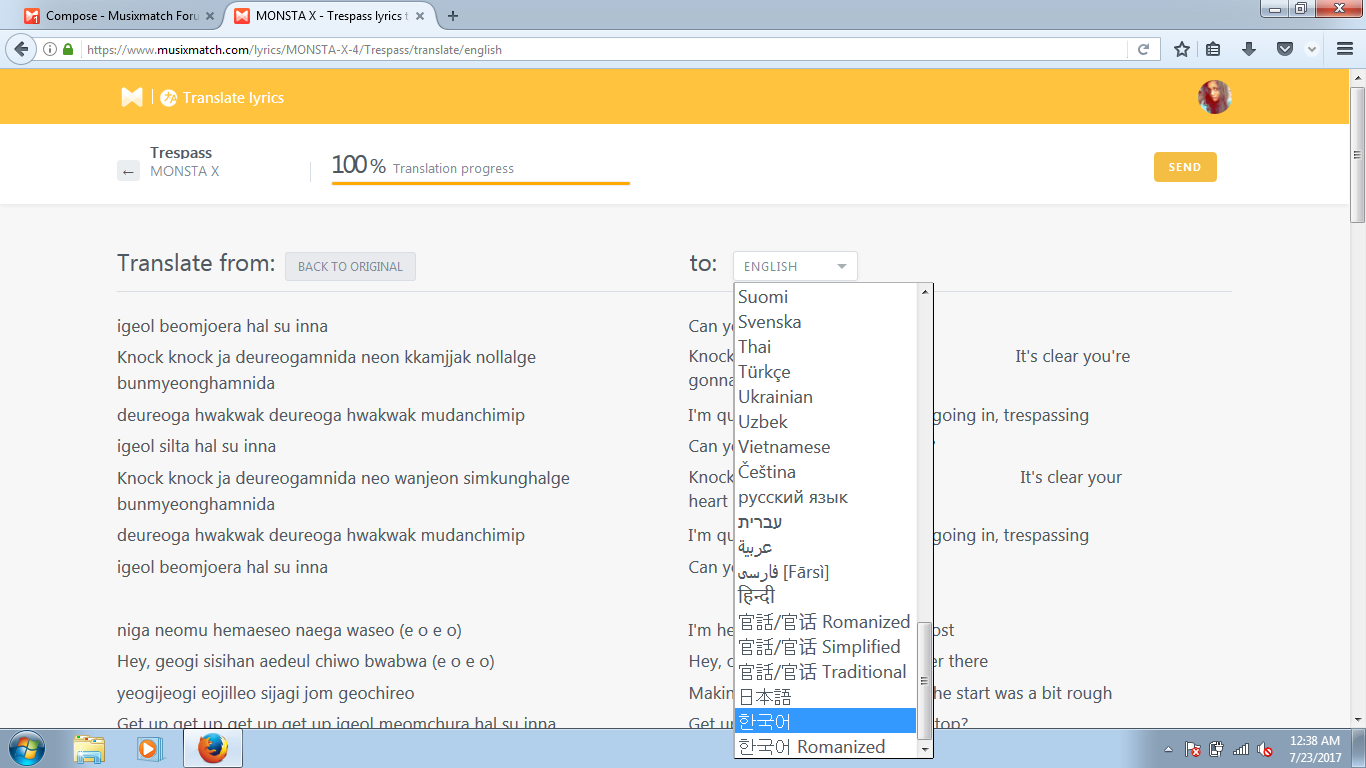The height and width of the screenshot is (768, 1366).
Task: Select the Fārsì language option
Action: click(826, 572)
